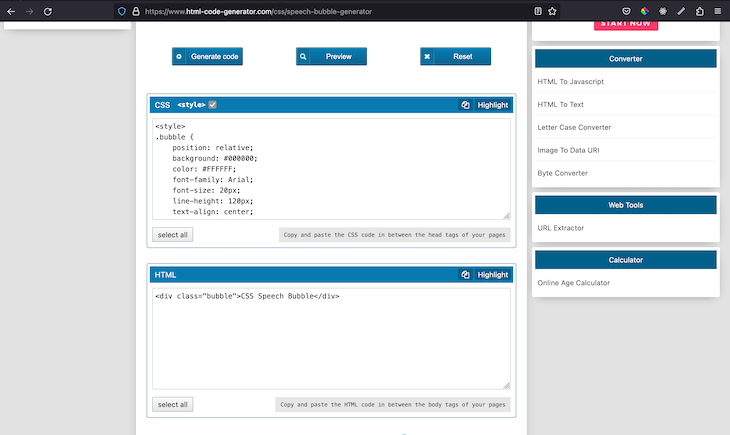Click the Preview button

331,57
